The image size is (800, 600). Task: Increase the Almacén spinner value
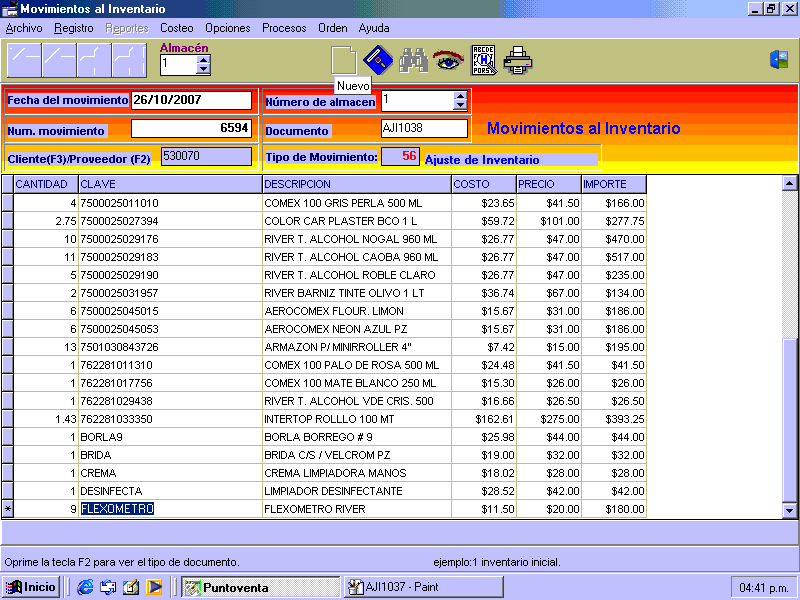[x=204, y=59]
